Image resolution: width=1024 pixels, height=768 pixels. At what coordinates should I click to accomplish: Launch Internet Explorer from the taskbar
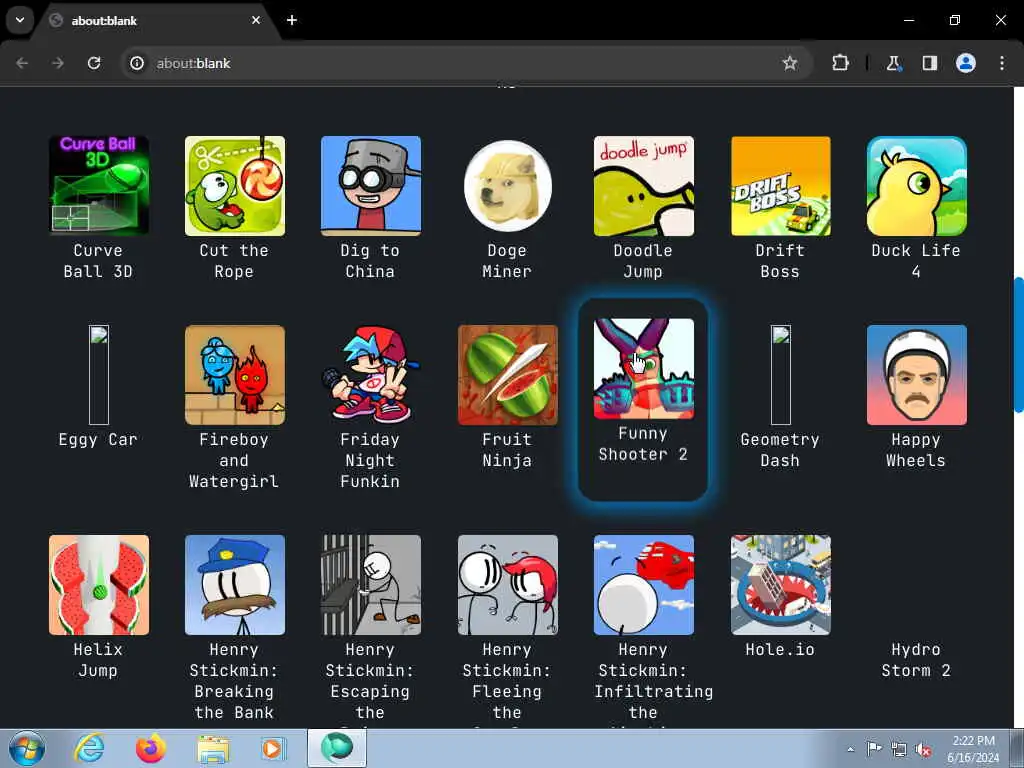coord(88,748)
